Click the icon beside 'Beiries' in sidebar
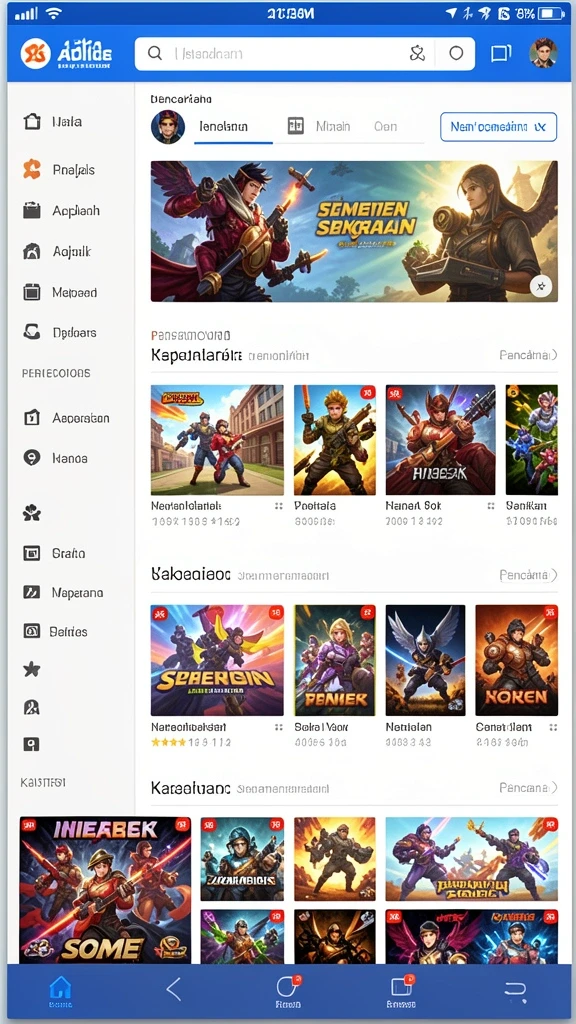The height and width of the screenshot is (1024, 576). point(31,631)
